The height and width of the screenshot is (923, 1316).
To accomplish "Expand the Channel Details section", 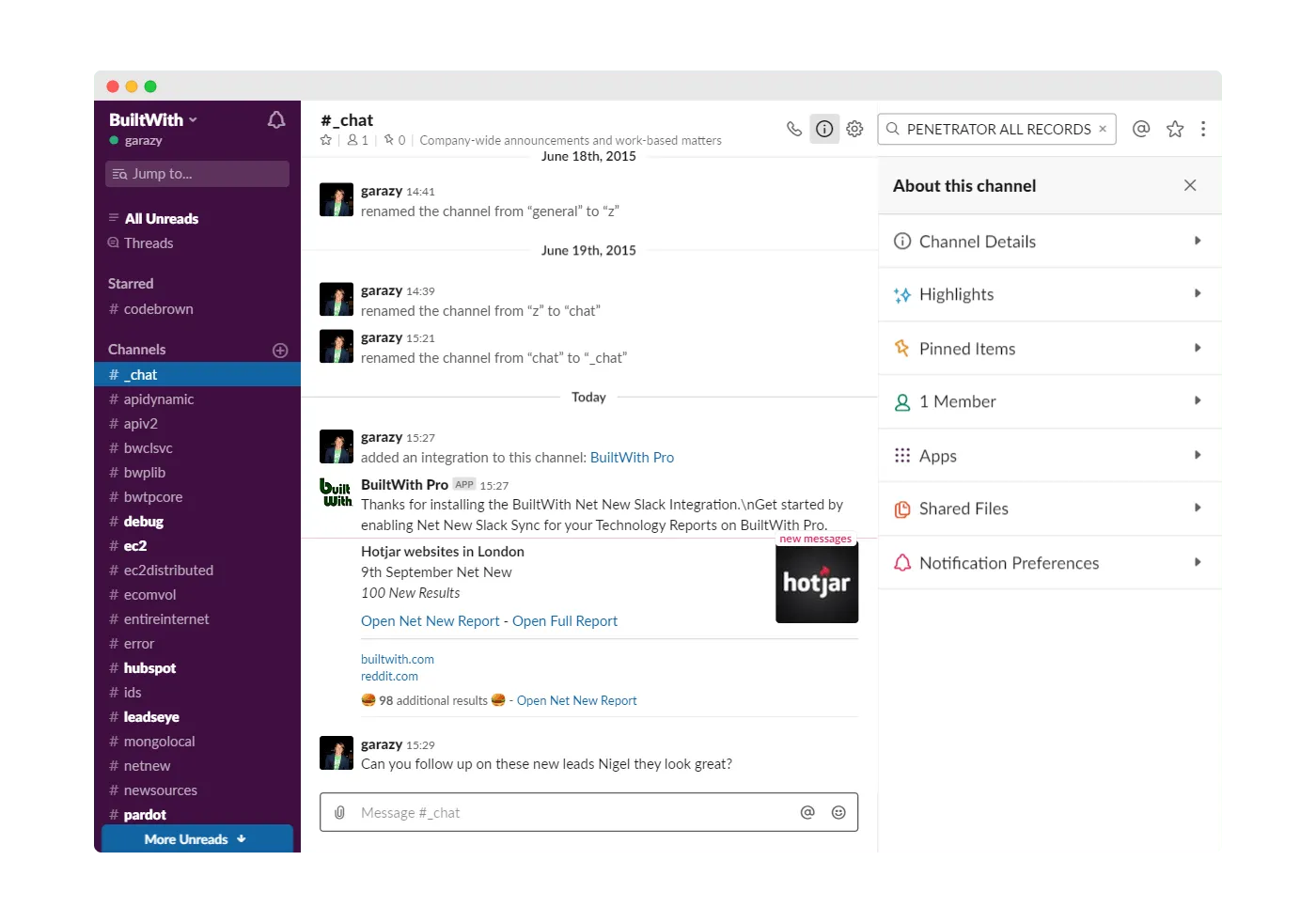I will [x=1049, y=242].
